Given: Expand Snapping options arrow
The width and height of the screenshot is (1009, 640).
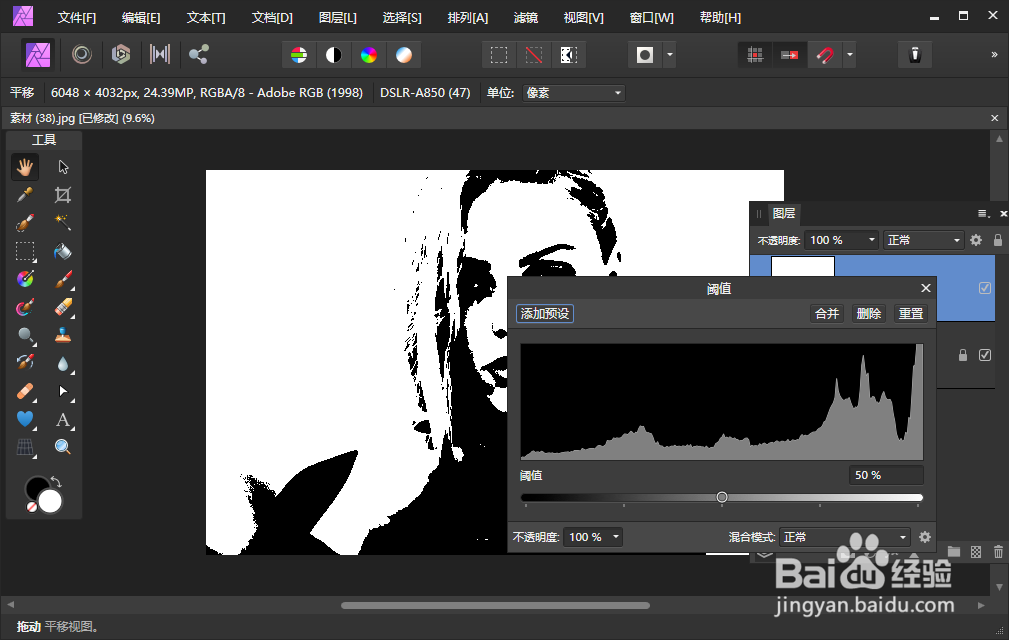Looking at the screenshot, I should coord(849,55).
